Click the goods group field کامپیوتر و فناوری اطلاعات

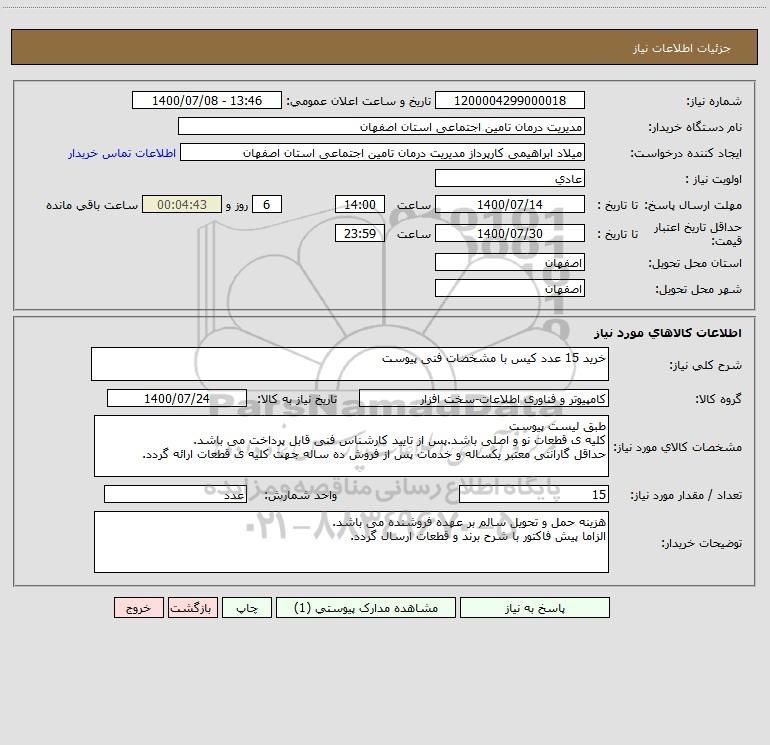coord(484,398)
